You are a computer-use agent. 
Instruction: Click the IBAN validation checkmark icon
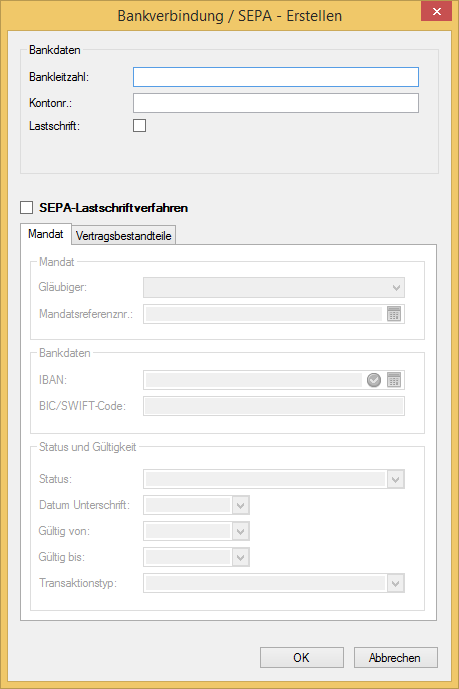point(374,380)
